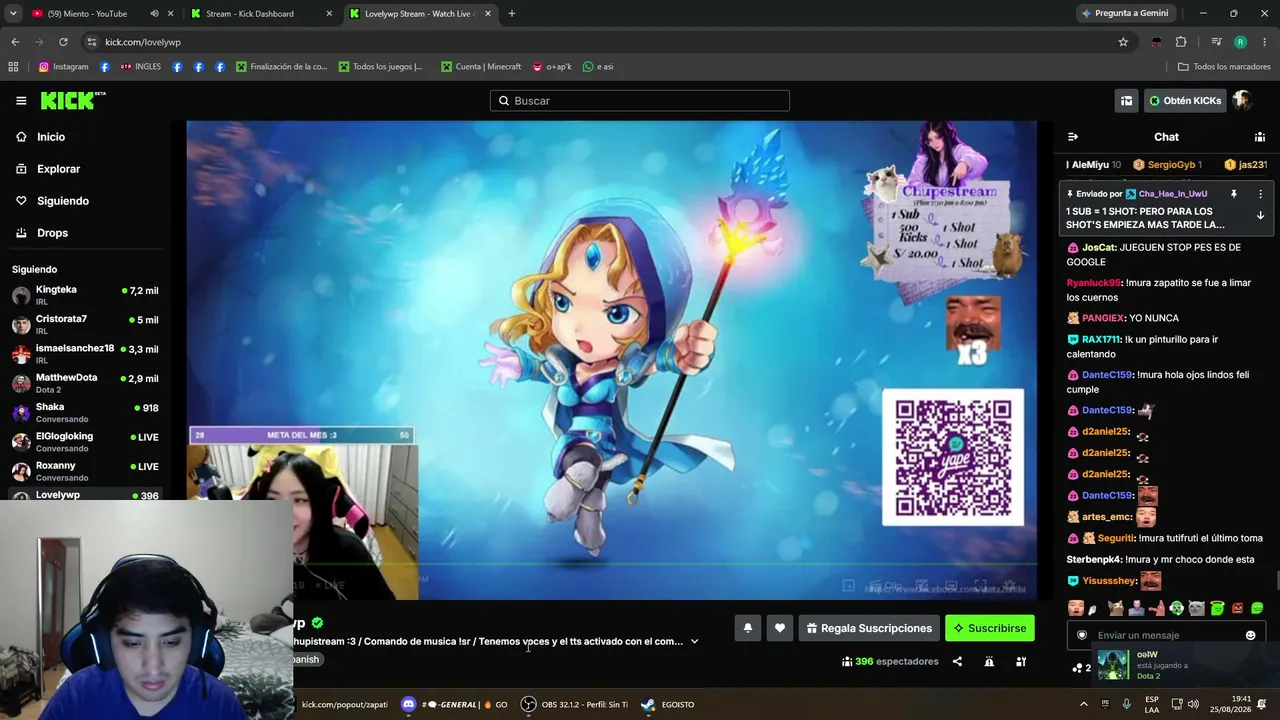Image resolution: width=1280 pixels, height=720 pixels.
Task: Expand the pinned message with the down arrow
Action: 1260,216
